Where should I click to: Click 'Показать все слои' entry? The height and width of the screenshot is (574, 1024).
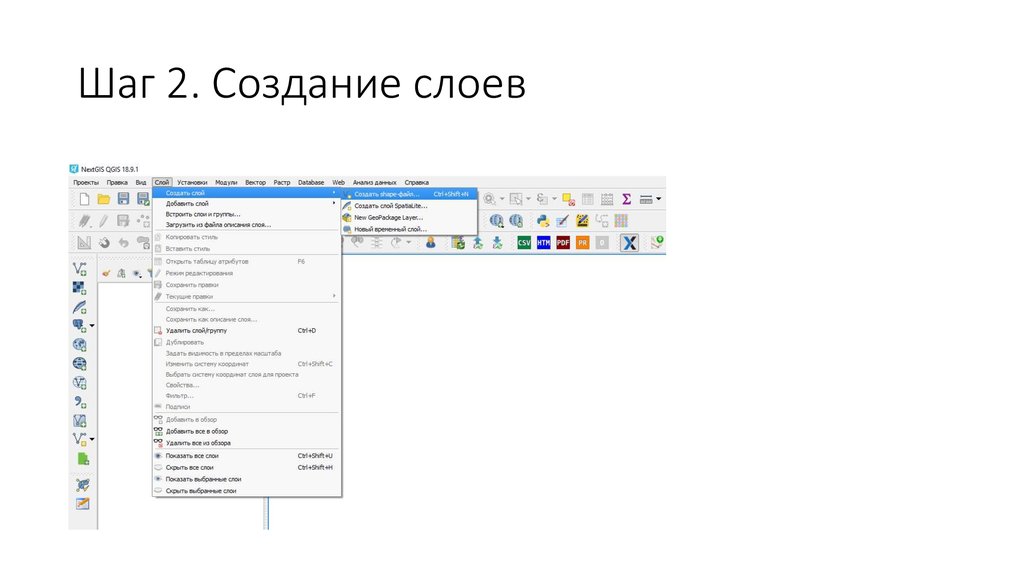[x=247, y=456]
